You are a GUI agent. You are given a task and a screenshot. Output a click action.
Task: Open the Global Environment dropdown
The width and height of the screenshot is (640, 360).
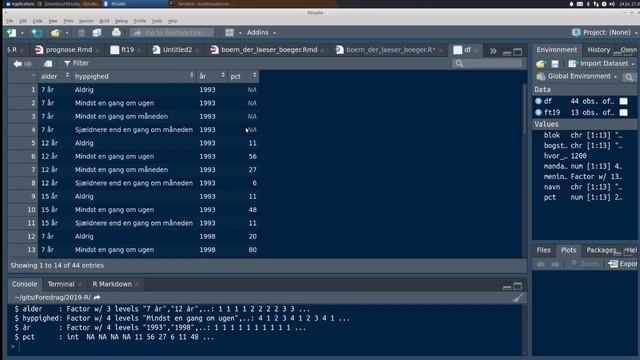tap(576, 76)
